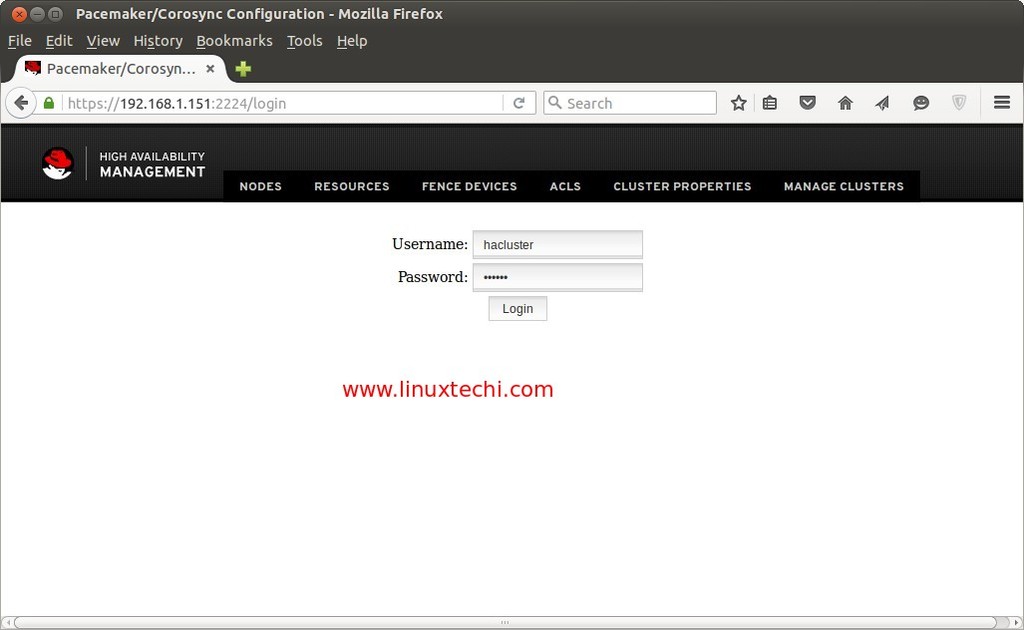Reload the current page
1024x630 pixels.
pyautogui.click(x=519, y=102)
